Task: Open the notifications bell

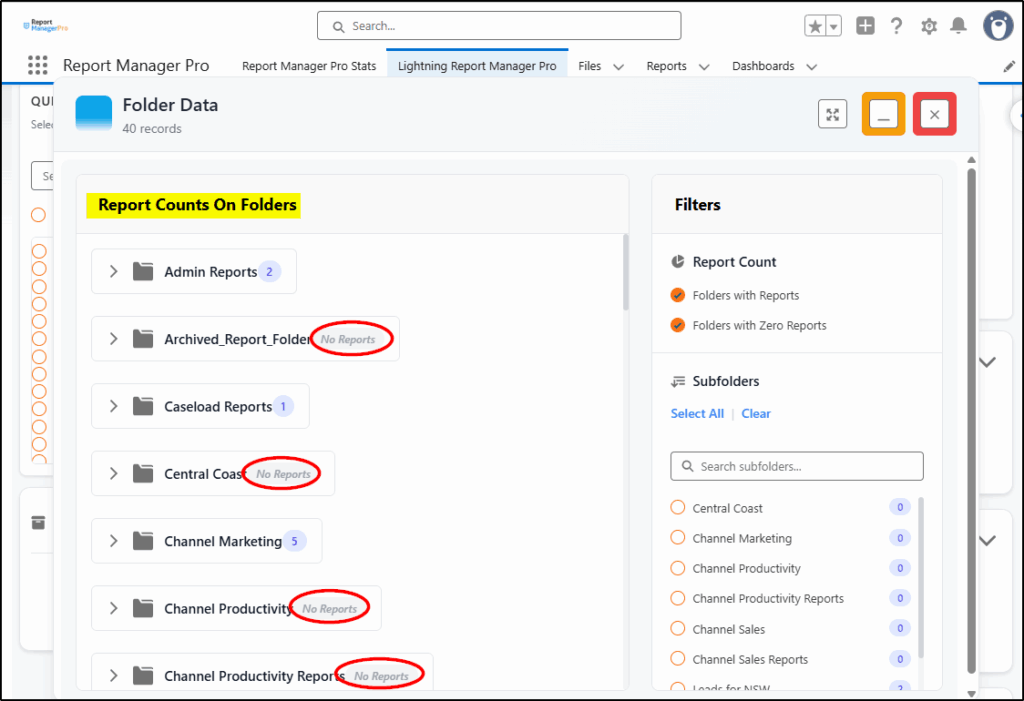Action: tap(958, 27)
